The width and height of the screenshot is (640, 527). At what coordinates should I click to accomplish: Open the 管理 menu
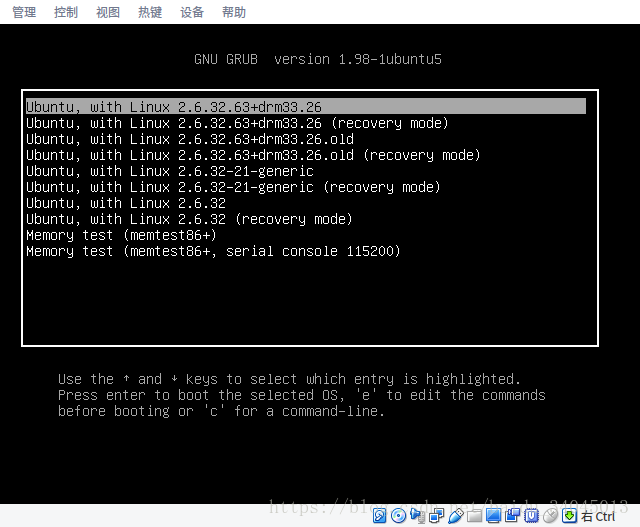pyautogui.click(x=24, y=12)
